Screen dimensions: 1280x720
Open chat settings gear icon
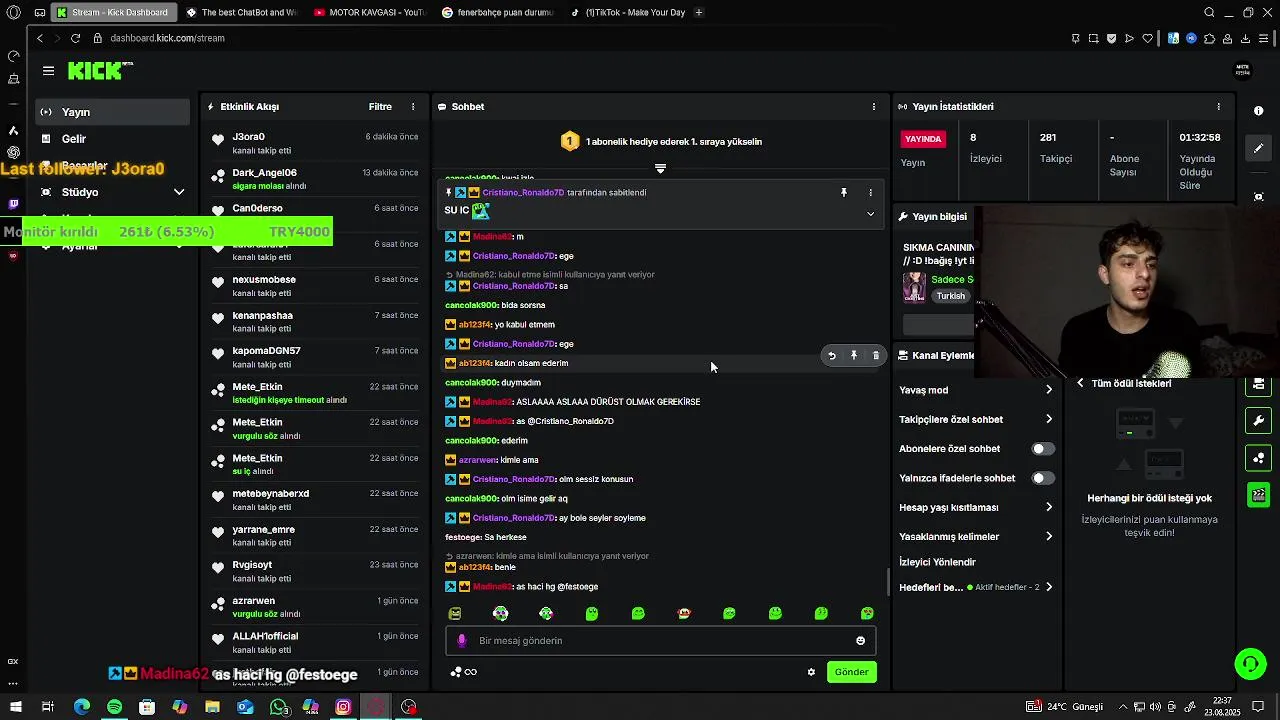[x=811, y=672]
